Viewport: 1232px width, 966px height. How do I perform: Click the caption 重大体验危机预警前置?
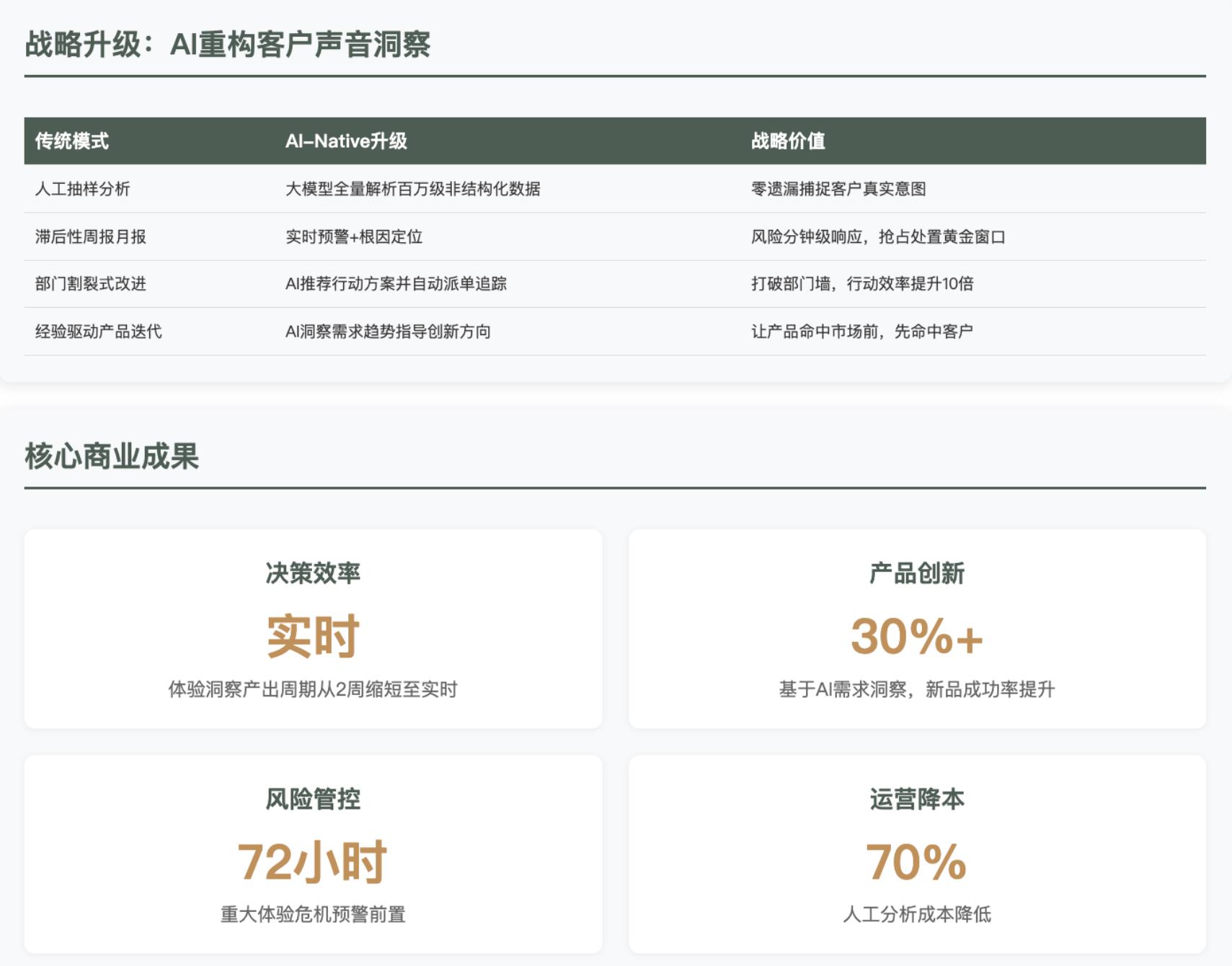tap(313, 914)
